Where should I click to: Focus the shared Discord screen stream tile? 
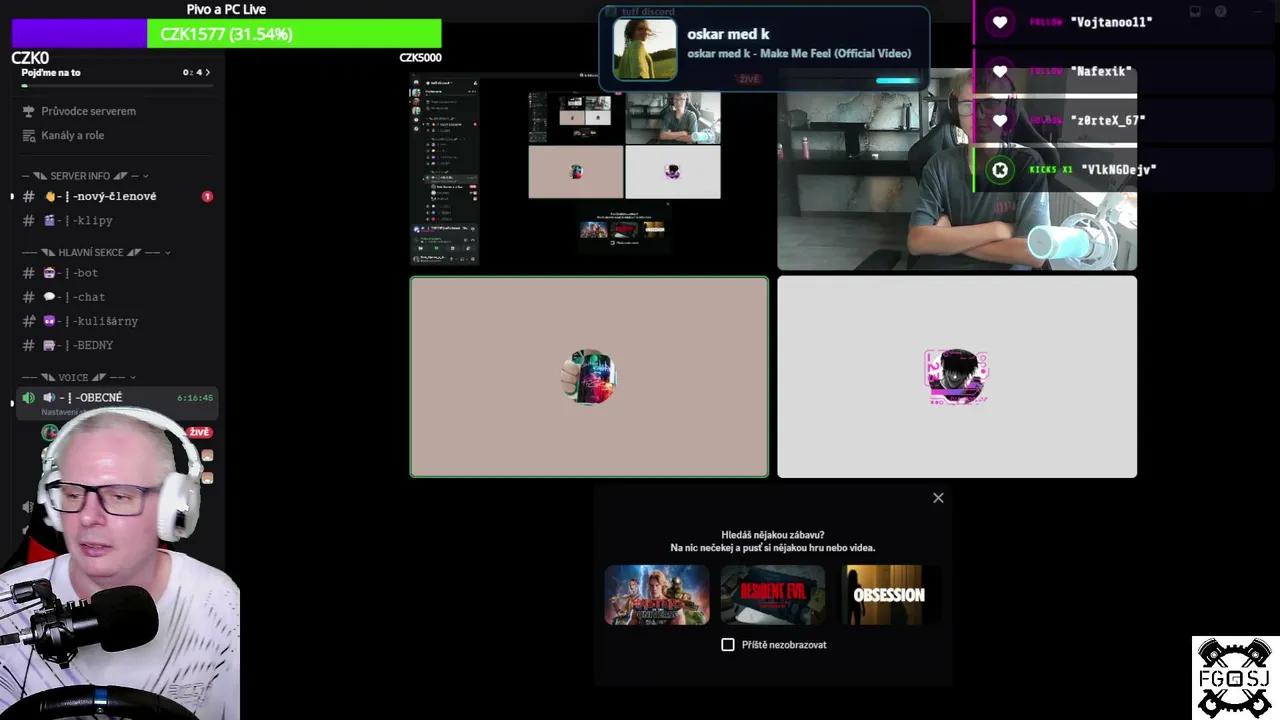[589, 169]
